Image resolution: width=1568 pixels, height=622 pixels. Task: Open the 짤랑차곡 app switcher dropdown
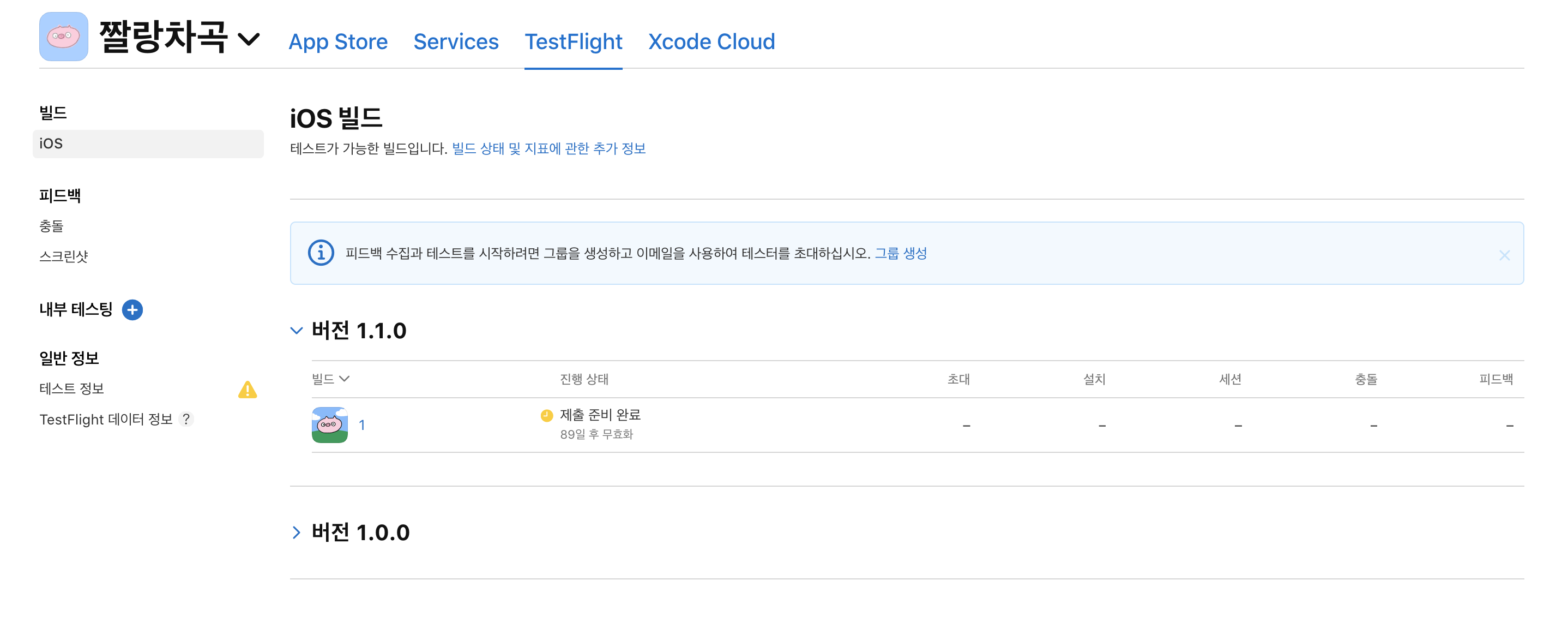(x=249, y=40)
